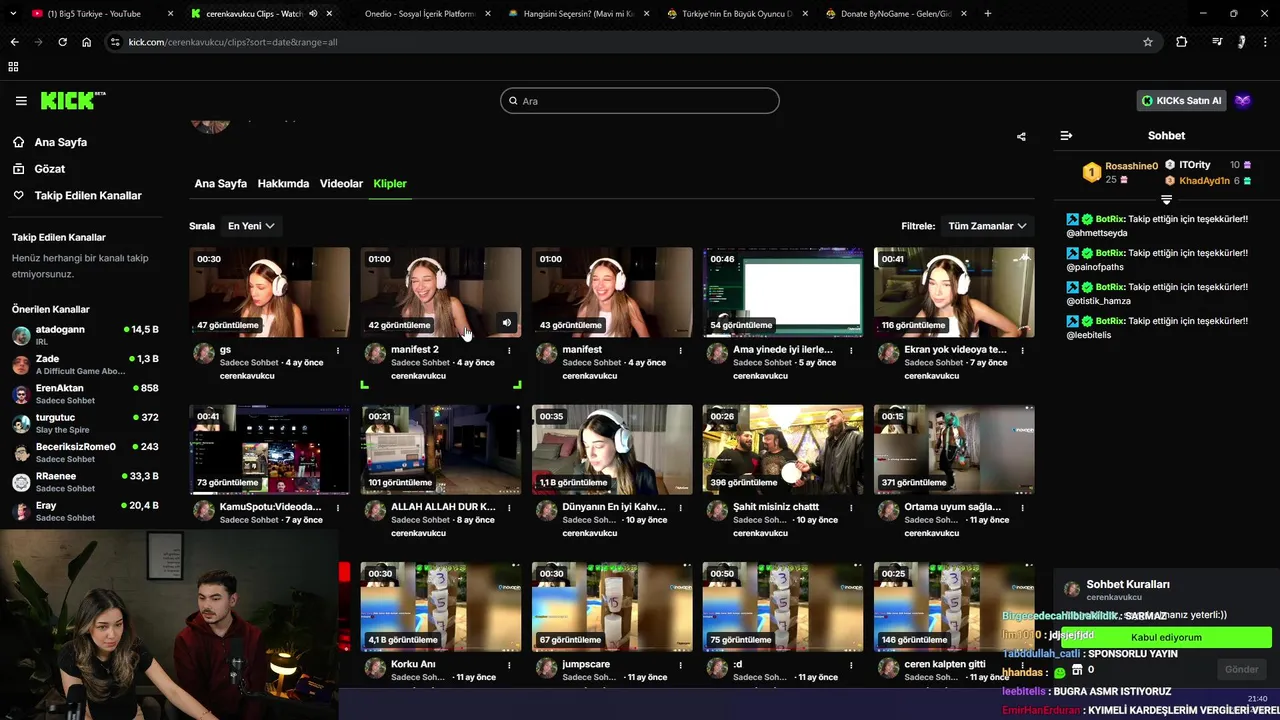Open options for KamuSpotu:Videoda clip

(338, 508)
